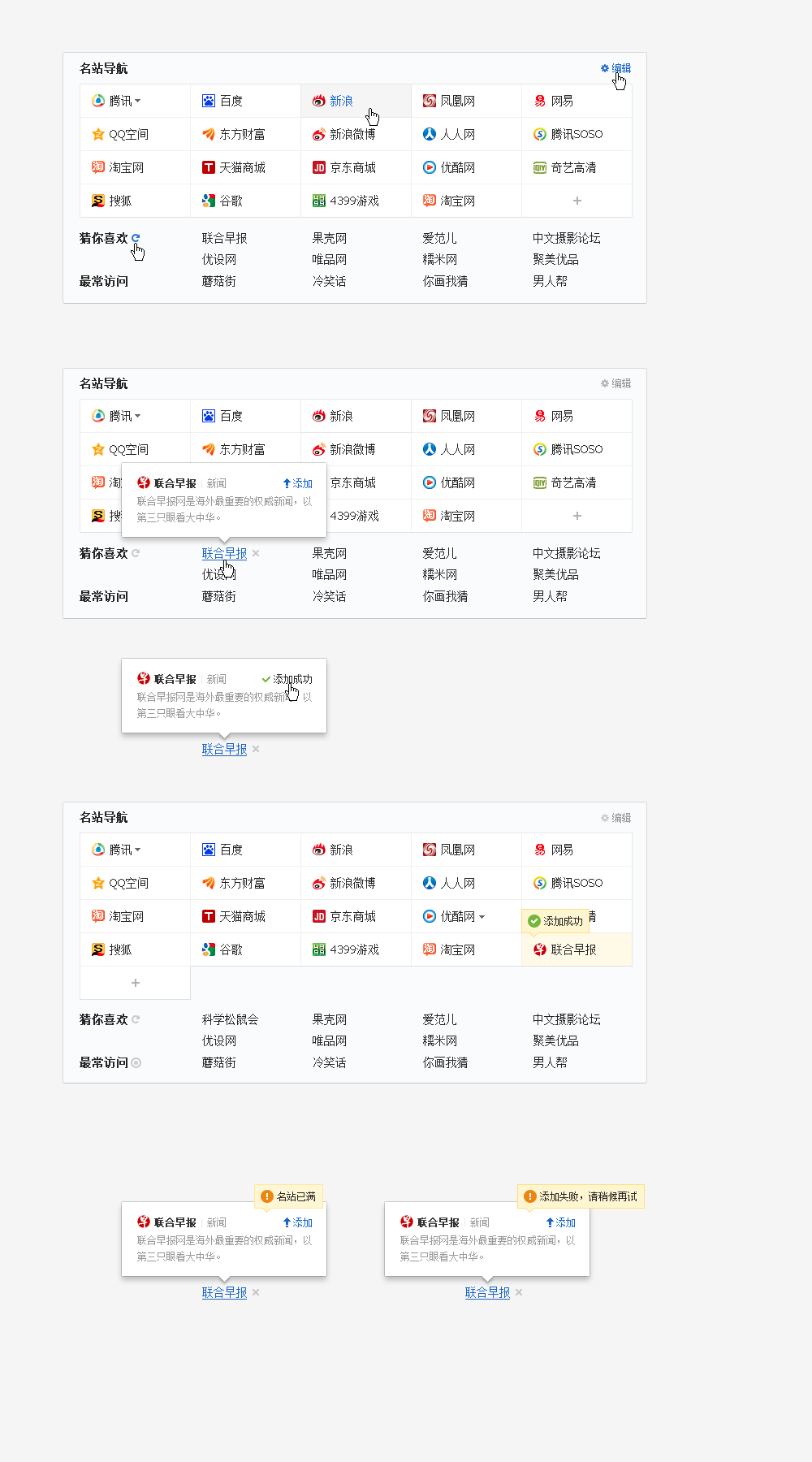Click gray 编辑 link in bottom panel
Viewport: 812px width, 1462px height.
(x=621, y=818)
